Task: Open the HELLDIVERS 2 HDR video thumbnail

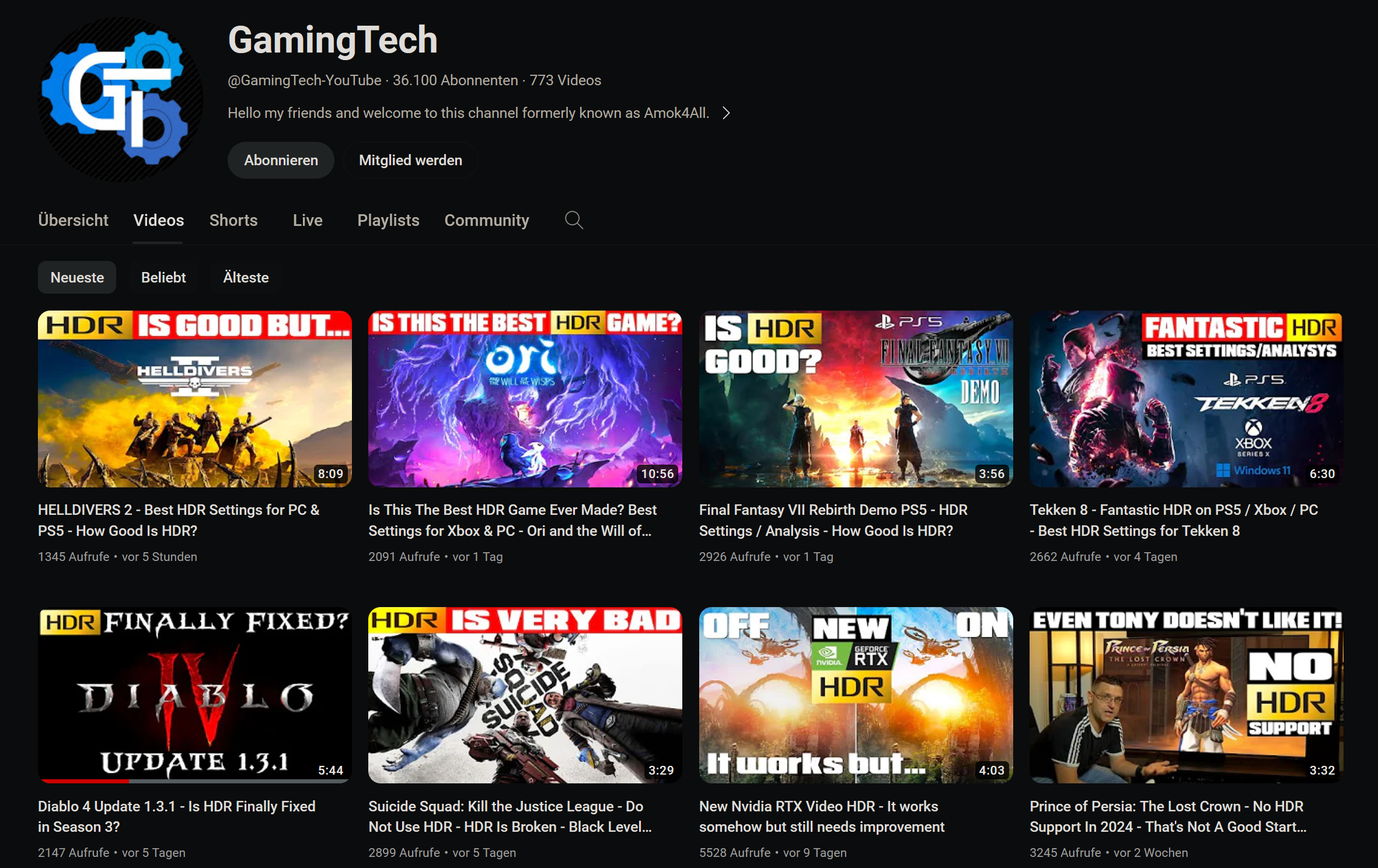Action: [x=195, y=399]
